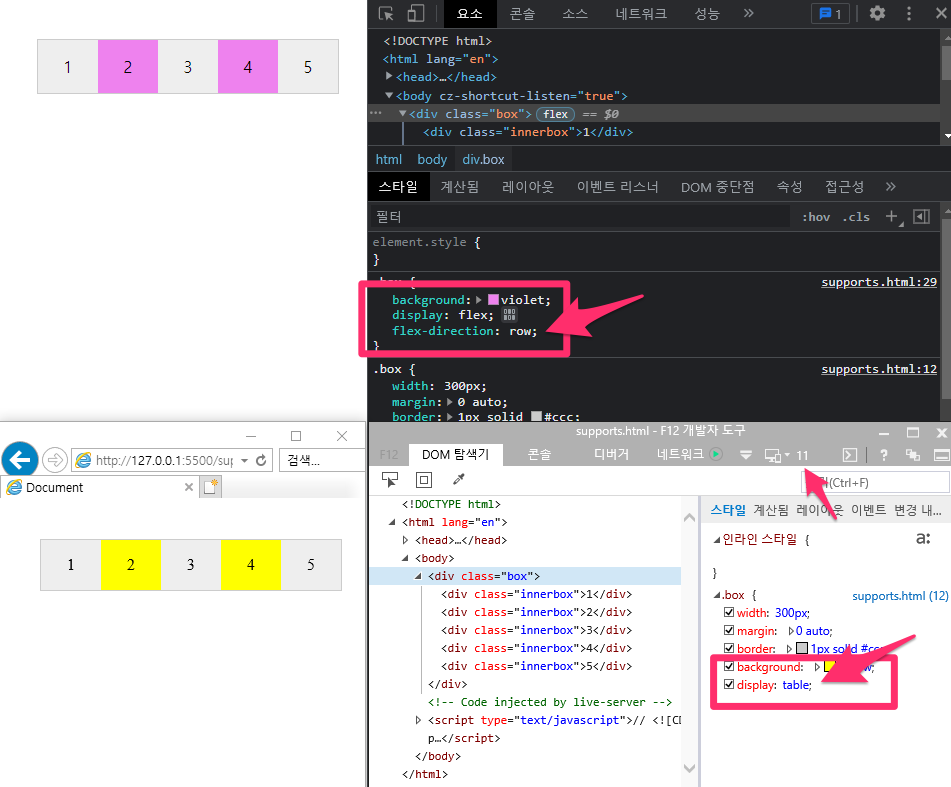Screen dimensions: 951x787
Task: Click the ellipsis beside selected div.box row
Action: pyautogui.click(x=376, y=113)
